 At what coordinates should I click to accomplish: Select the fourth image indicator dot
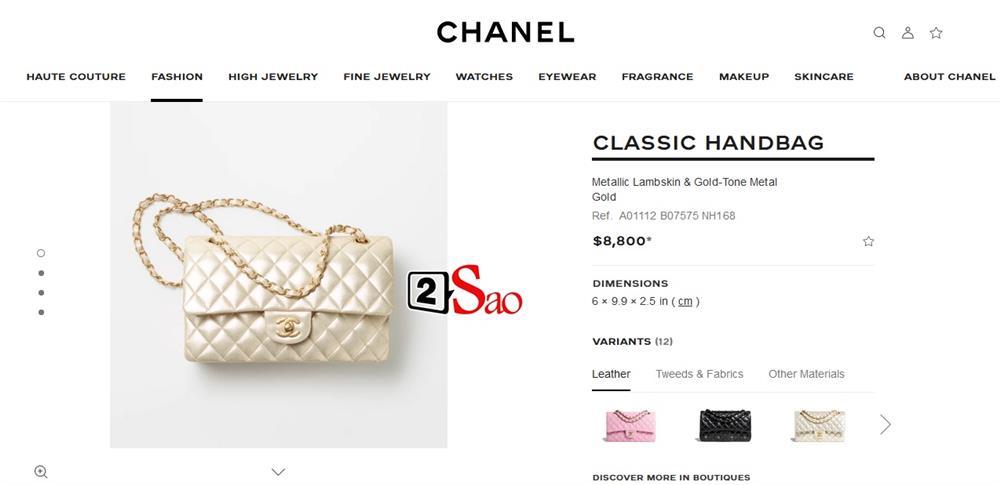coord(41,312)
